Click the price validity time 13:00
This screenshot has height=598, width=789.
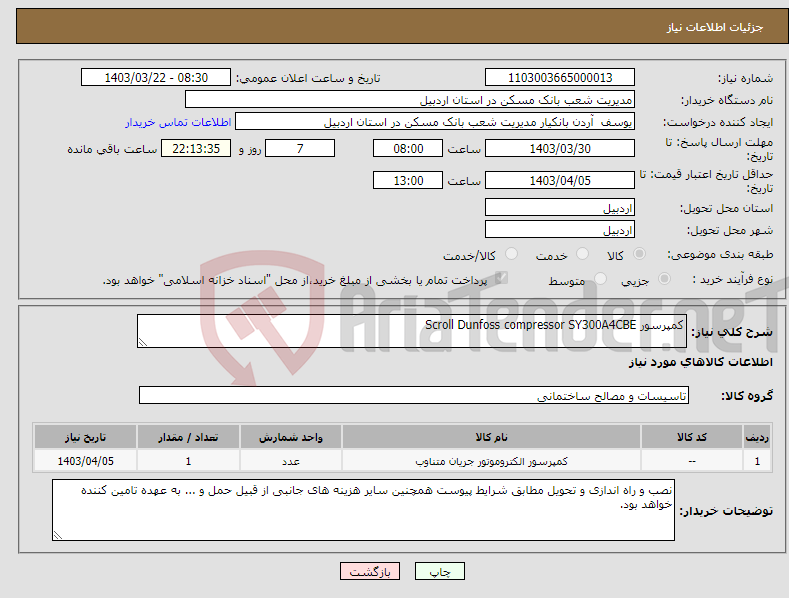pos(408,180)
